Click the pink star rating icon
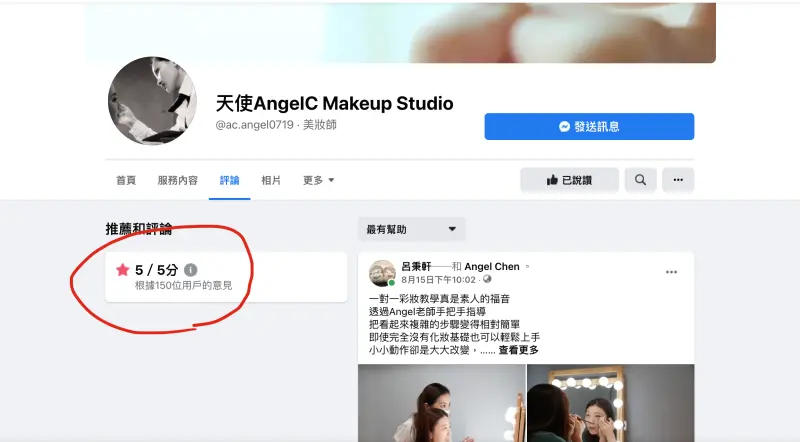The image size is (800, 442). [122, 269]
